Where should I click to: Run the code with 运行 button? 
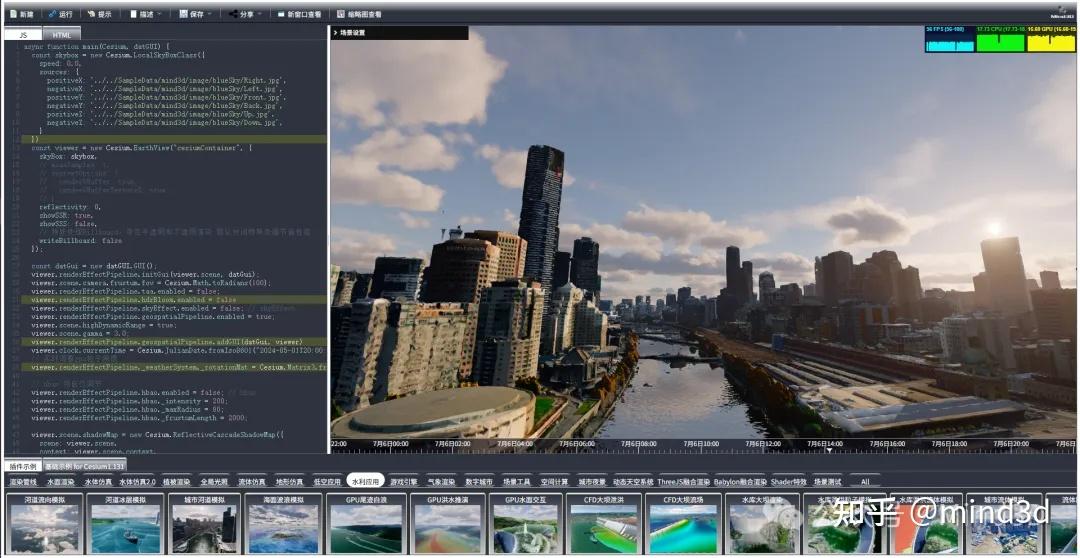click(x=60, y=15)
